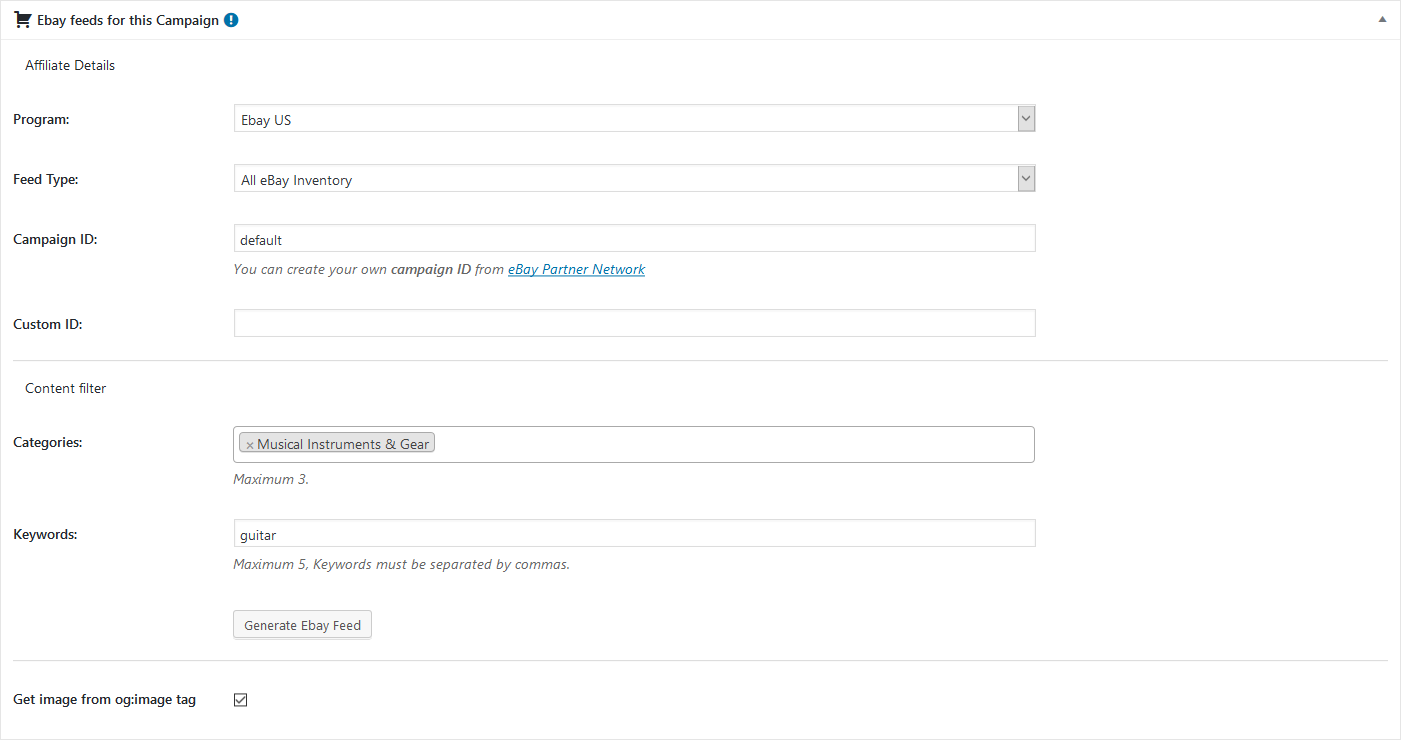This screenshot has height=740, width=1401.
Task: Click the Affiliate Details section heading
Action: coord(70,65)
